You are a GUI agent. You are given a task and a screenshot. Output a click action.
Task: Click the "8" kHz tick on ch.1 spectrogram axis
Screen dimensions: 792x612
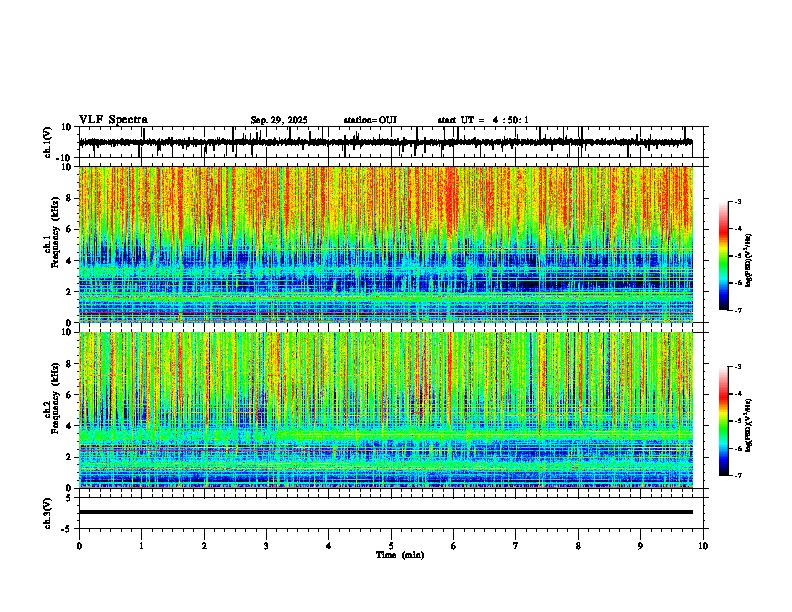click(70, 198)
